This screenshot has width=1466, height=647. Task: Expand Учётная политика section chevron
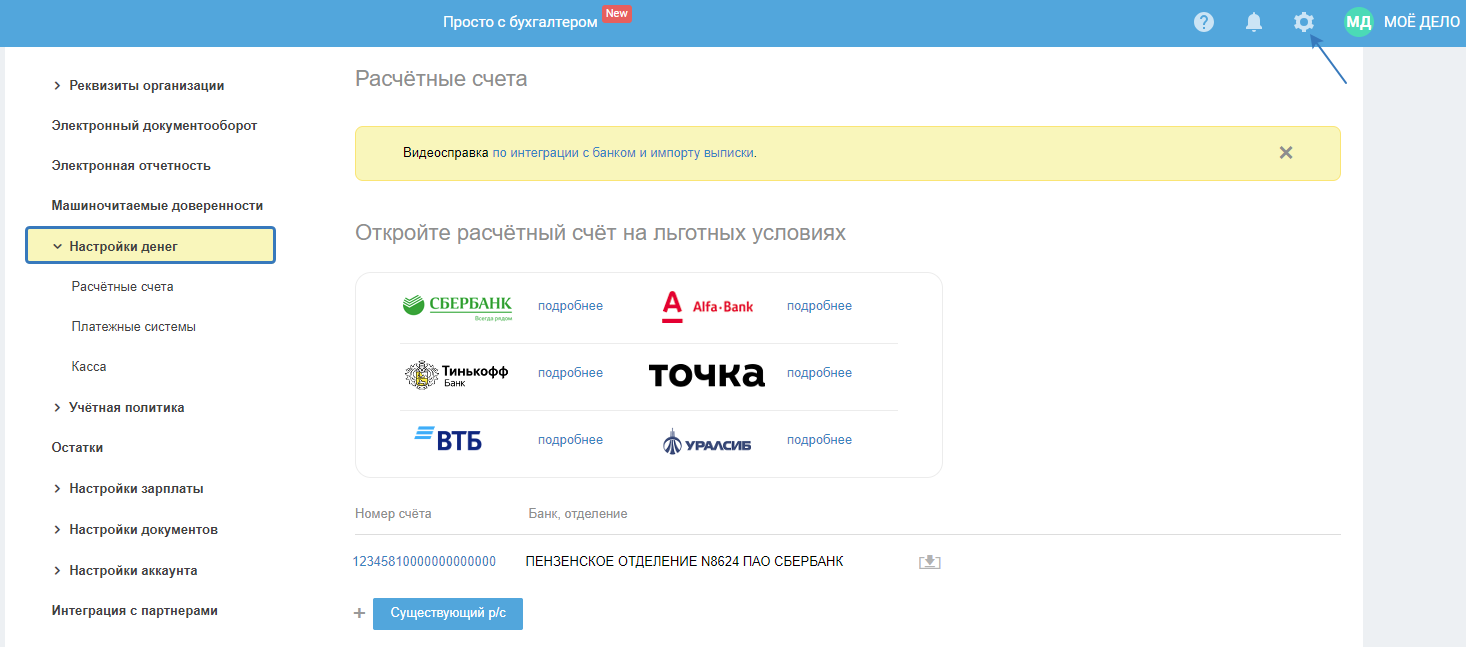tap(57, 408)
